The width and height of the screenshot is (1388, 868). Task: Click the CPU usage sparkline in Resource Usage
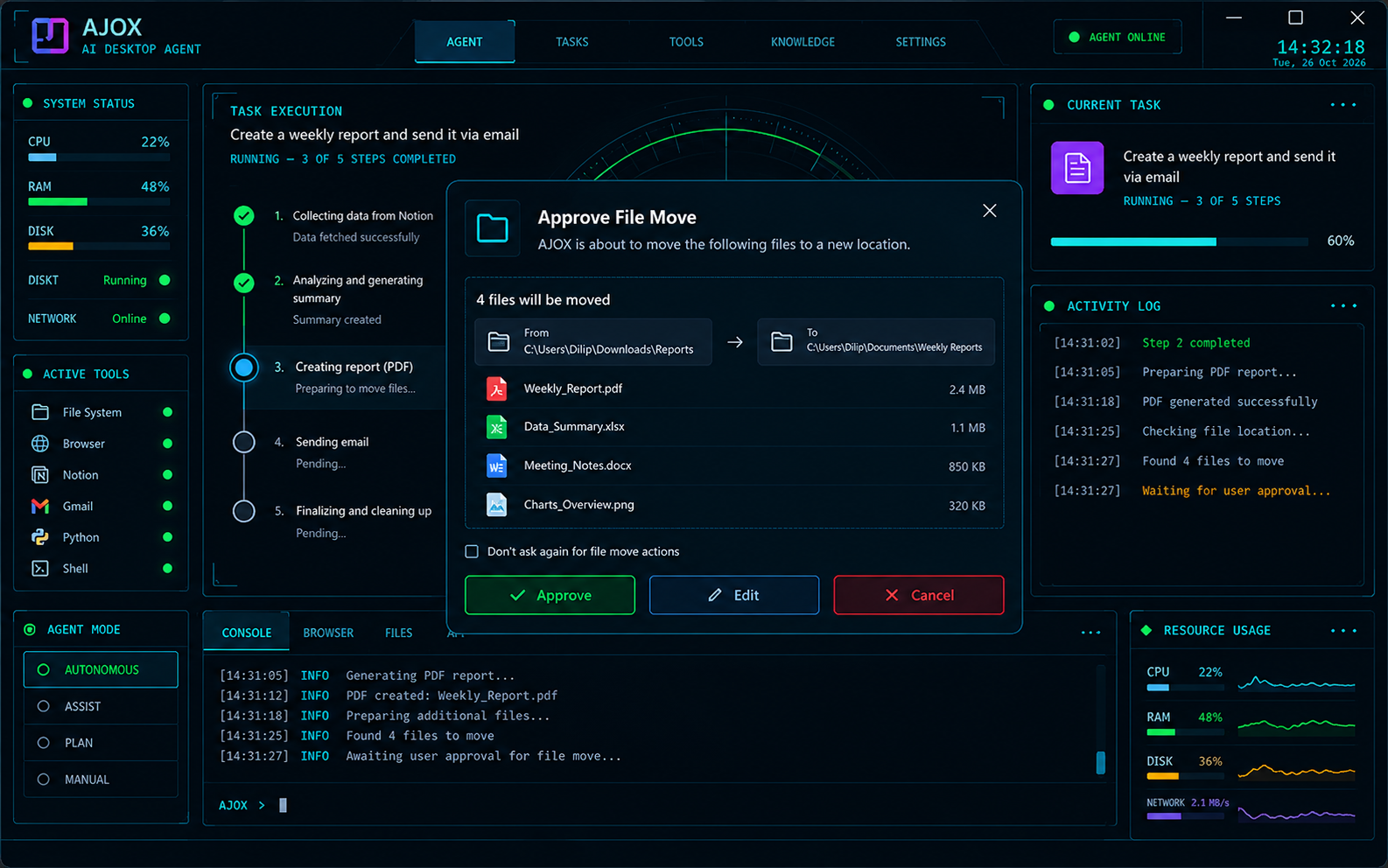tap(1297, 682)
